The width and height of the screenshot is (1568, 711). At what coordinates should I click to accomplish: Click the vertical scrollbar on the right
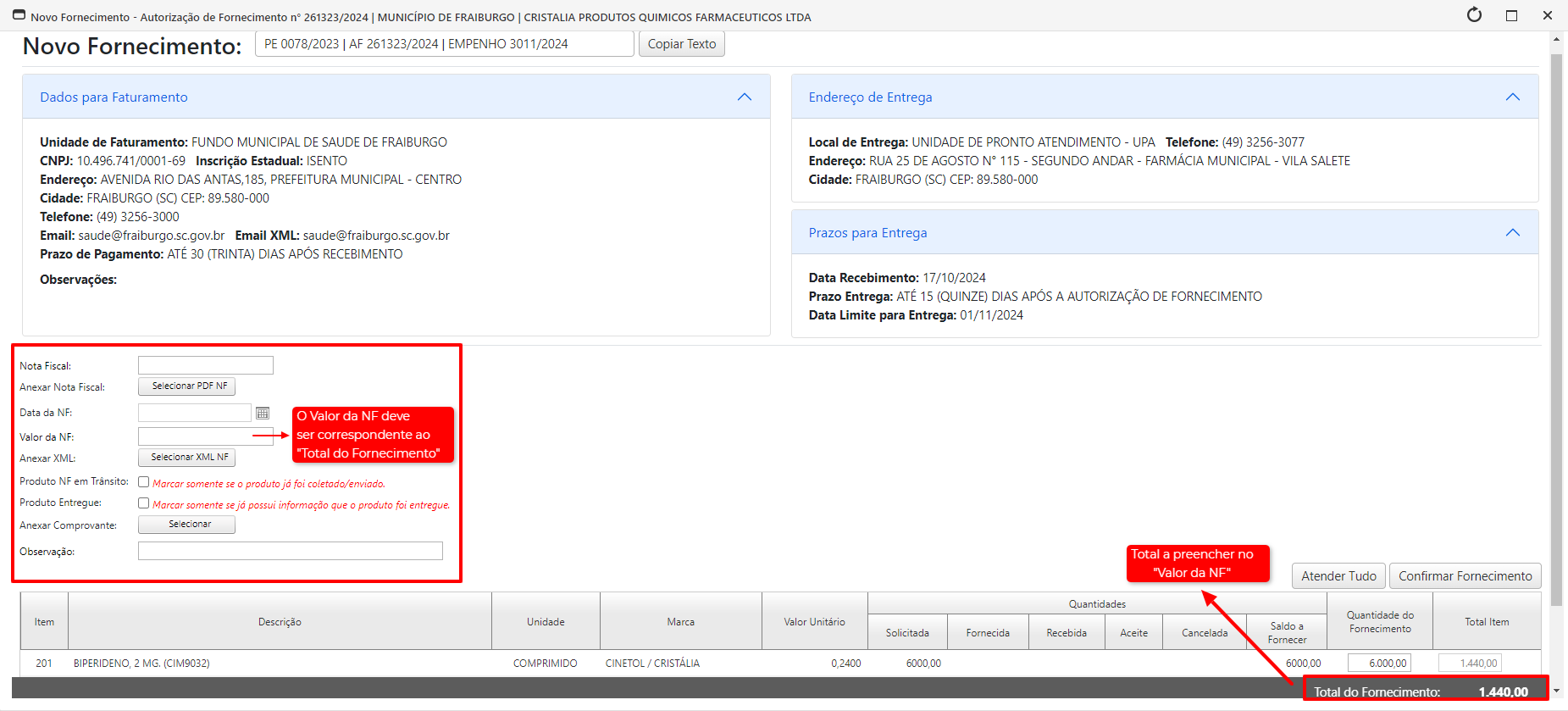pyautogui.click(x=1556, y=339)
